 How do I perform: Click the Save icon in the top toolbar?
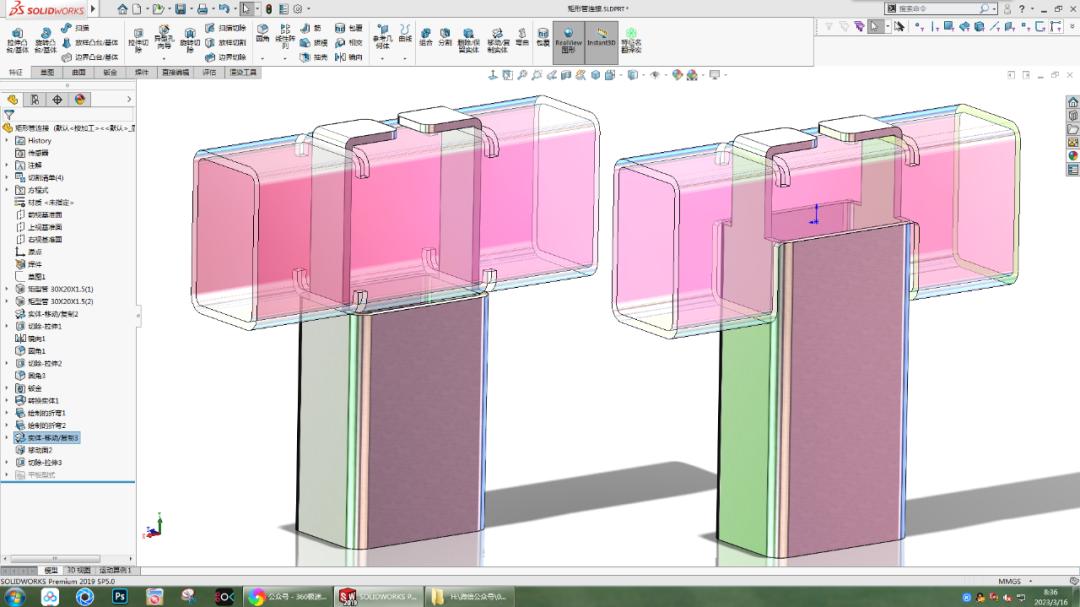pos(181,9)
